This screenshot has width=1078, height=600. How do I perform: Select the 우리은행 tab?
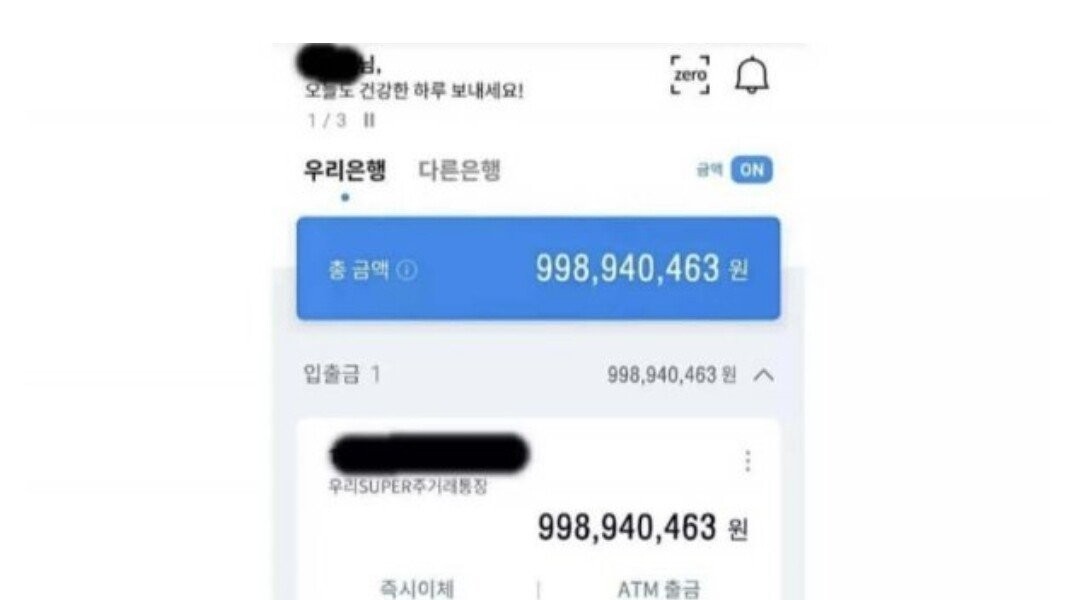(x=344, y=170)
